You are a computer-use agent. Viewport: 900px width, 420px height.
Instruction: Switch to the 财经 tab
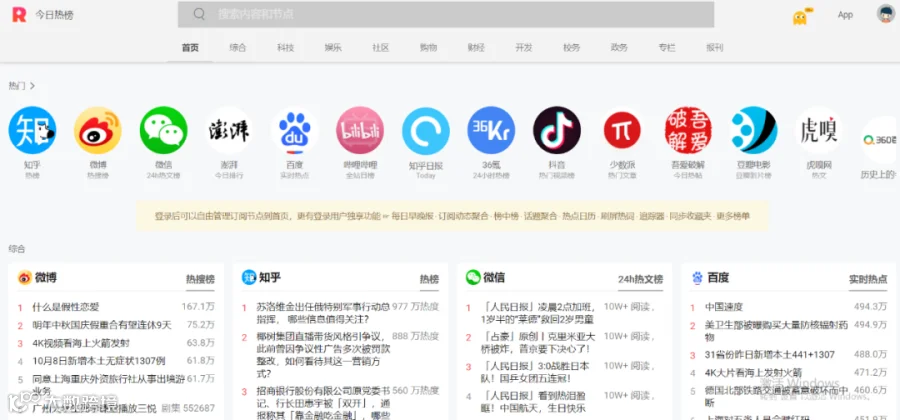[x=476, y=48]
